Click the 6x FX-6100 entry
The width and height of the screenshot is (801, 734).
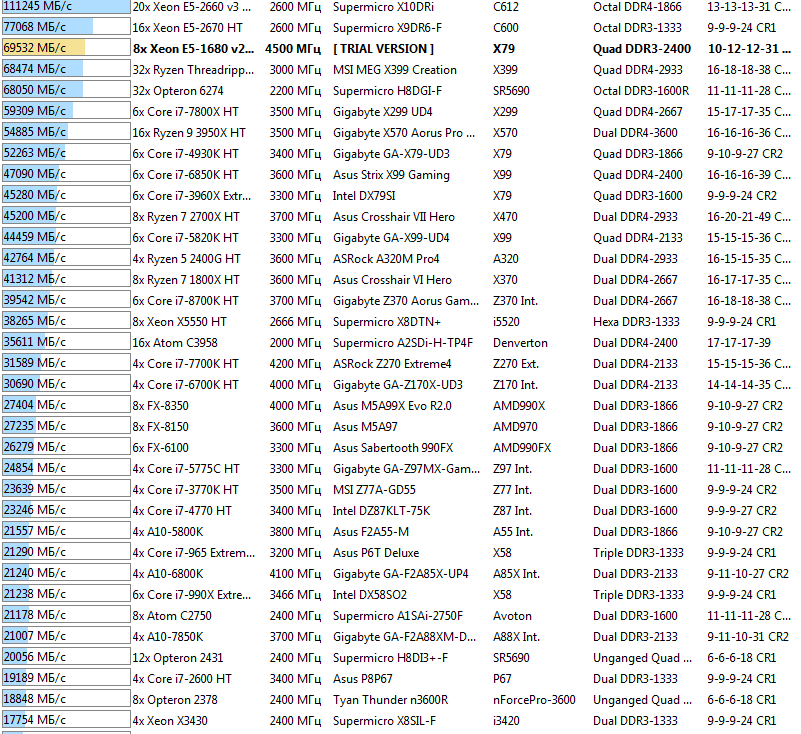(160, 446)
